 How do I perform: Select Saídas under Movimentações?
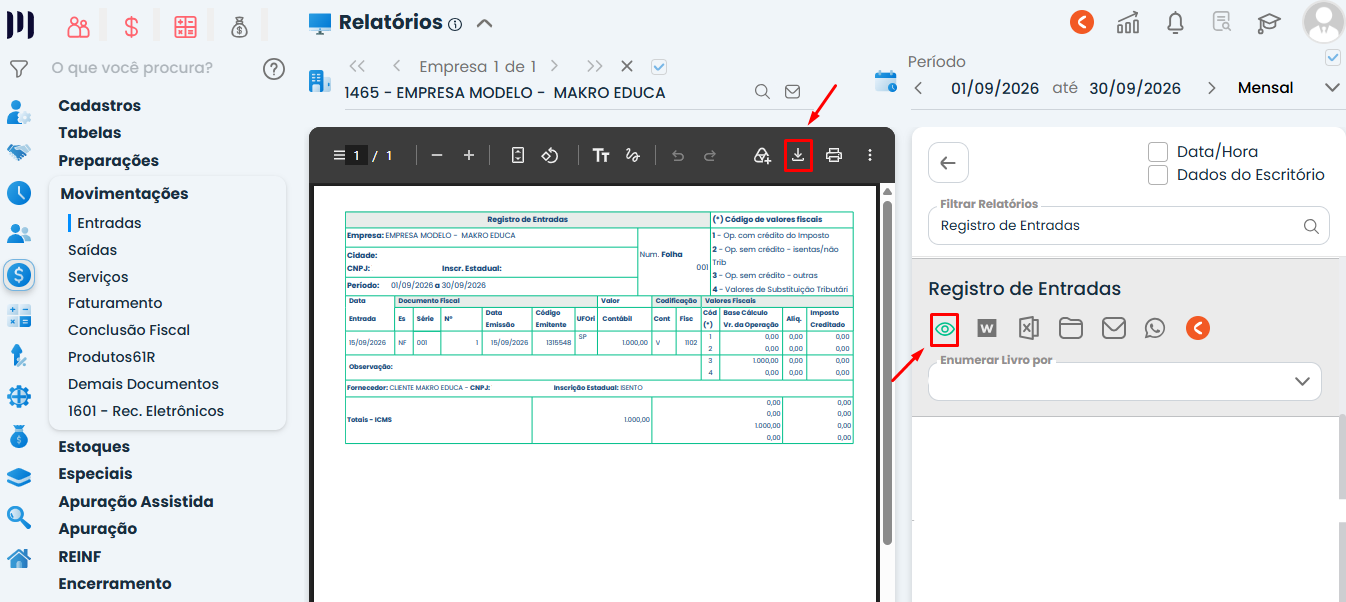coord(92,250)
